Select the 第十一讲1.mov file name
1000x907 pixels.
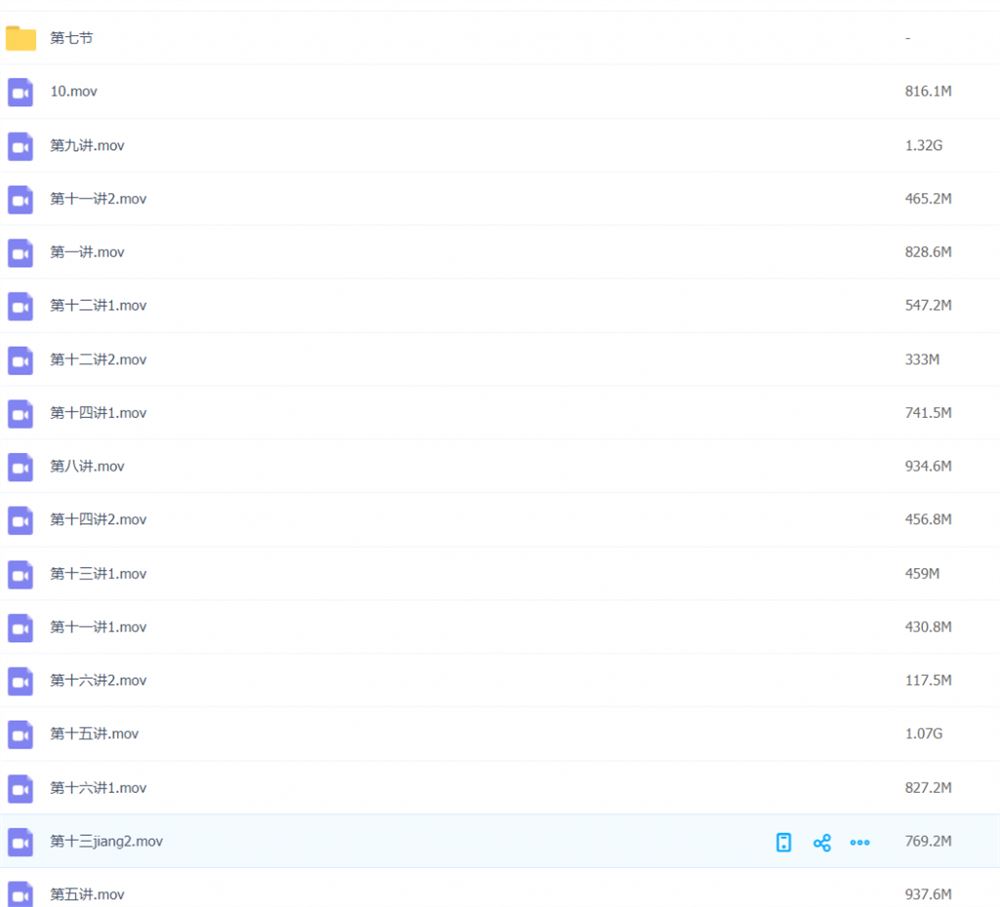(98, 627)
